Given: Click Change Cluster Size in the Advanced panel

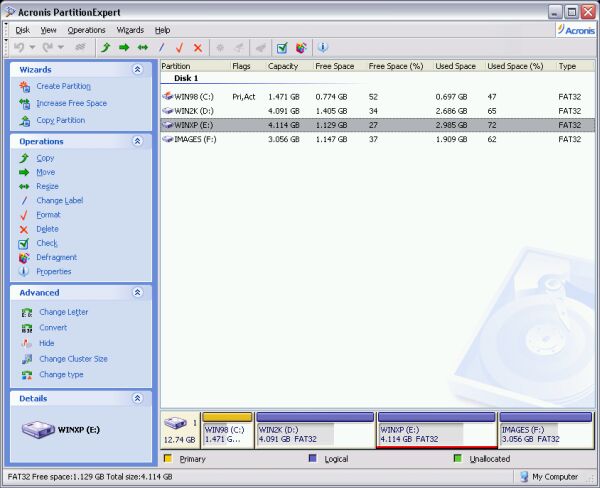Looking at the screenshot, I should coord(73,359).
